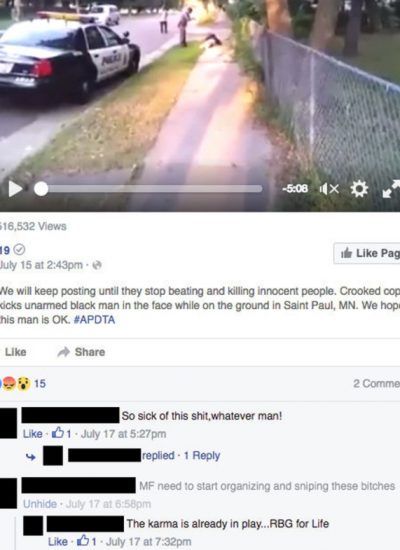Screen dimensions: 400x550
Task: Expand video to fullscreen
Action: coord(391,189)
